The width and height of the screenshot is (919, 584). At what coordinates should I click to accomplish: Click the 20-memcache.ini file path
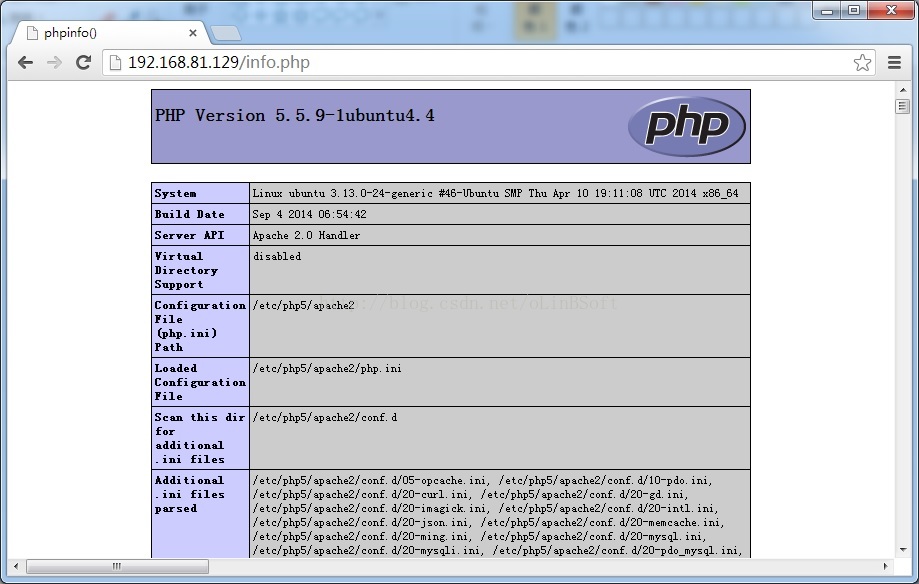[x=601, y=522]
